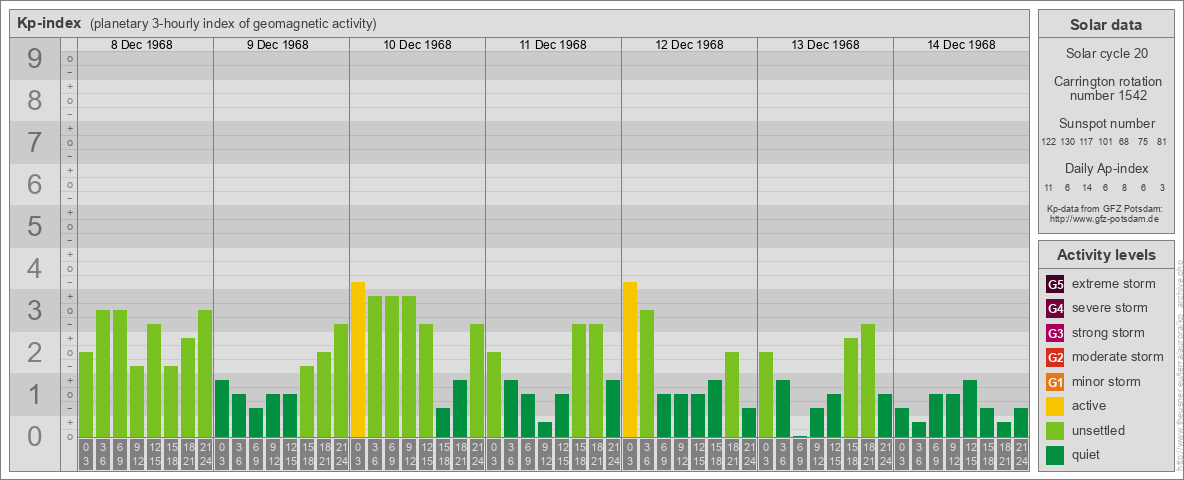This screenshot has height=480, width=1184.
Task: Click the 0-3 hour bar on 9 Dec 1968
Action: pyautogui.click(x=222, y=408)
